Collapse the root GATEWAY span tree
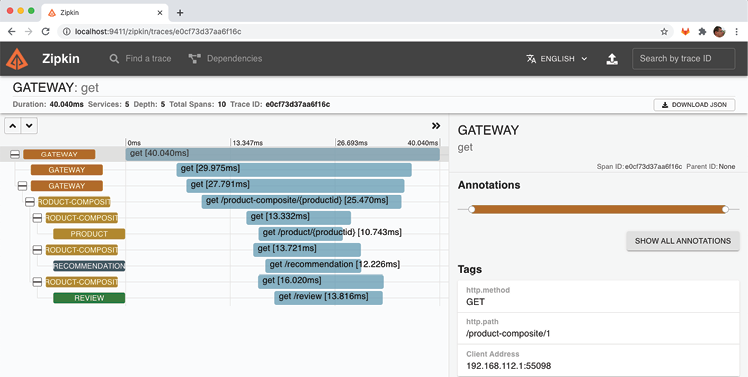Screen dimensions: 748x377 [x=15, y=154]
